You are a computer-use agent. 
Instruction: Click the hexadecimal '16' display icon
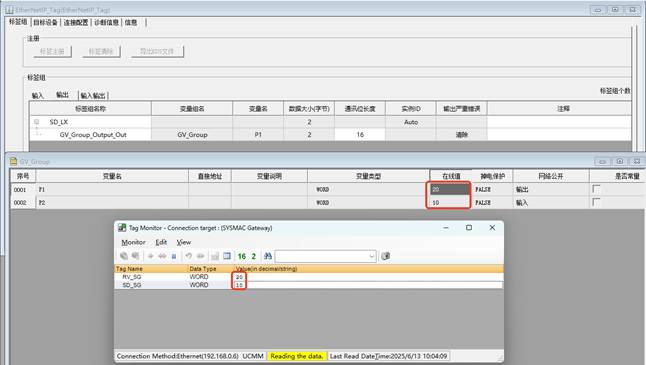[x=242, y=256]
